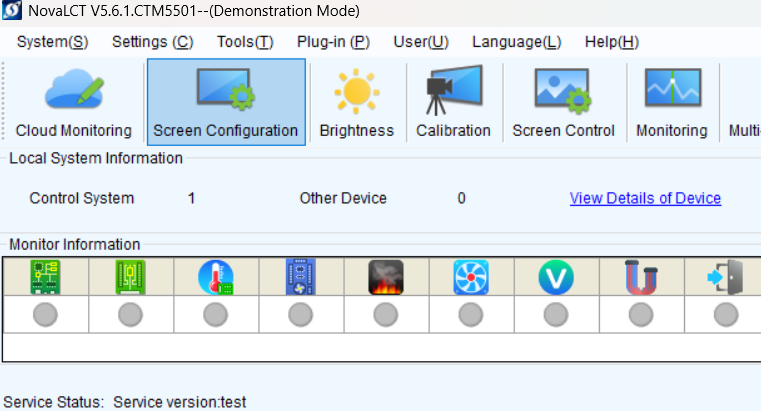Click the NovaLCT V5.6.1 title text
The image size is (761, 411).
click(x=194, y=11)
